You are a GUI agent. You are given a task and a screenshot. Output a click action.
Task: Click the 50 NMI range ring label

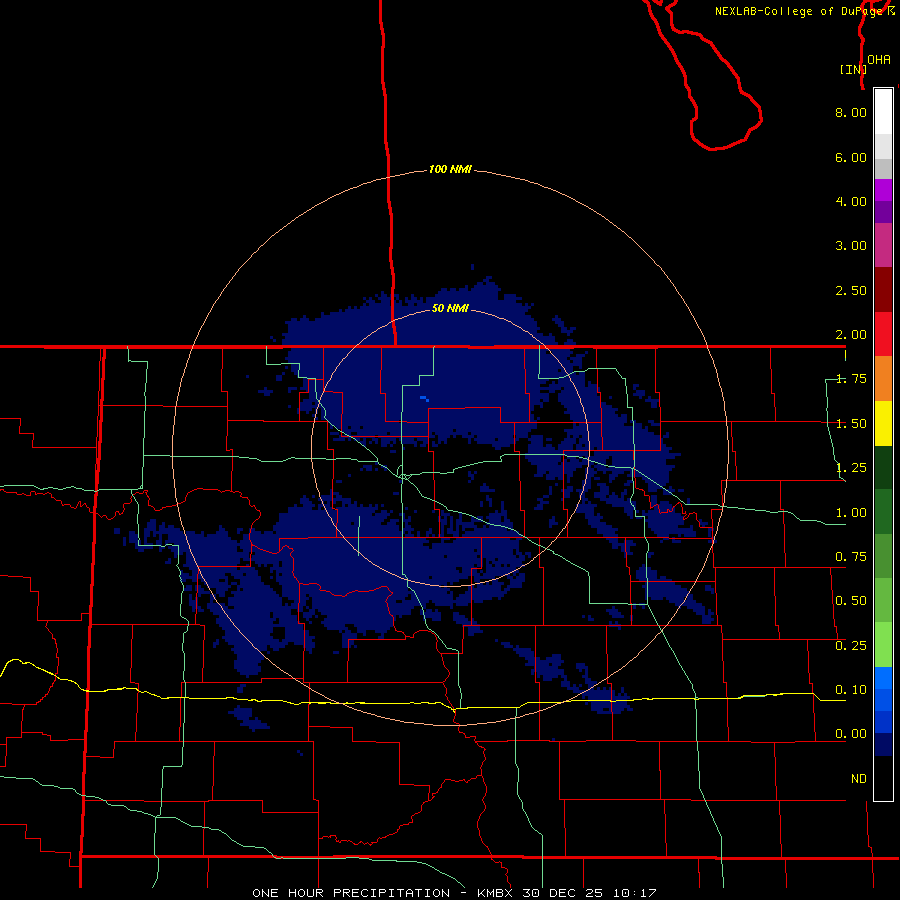(450, 308)
